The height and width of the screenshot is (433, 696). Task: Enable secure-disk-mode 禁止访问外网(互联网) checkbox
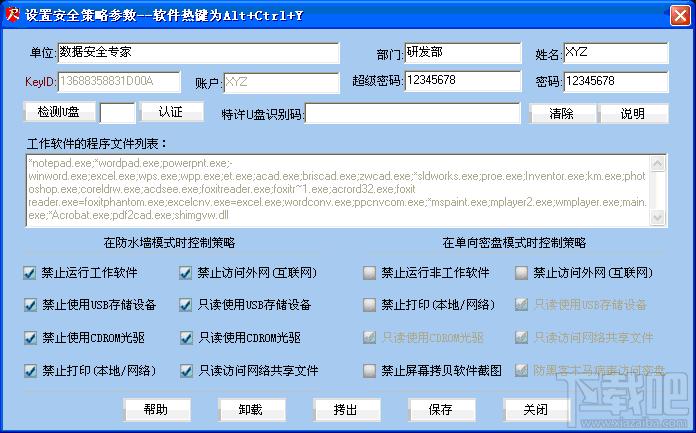[x=521, y=273]
